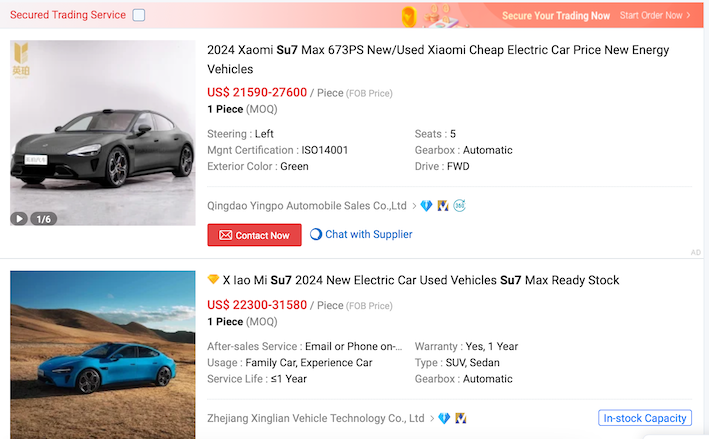
Task: Open Qingdao Yingpo Automobile Sales supplier page
Action: click(x=306, y=206)
